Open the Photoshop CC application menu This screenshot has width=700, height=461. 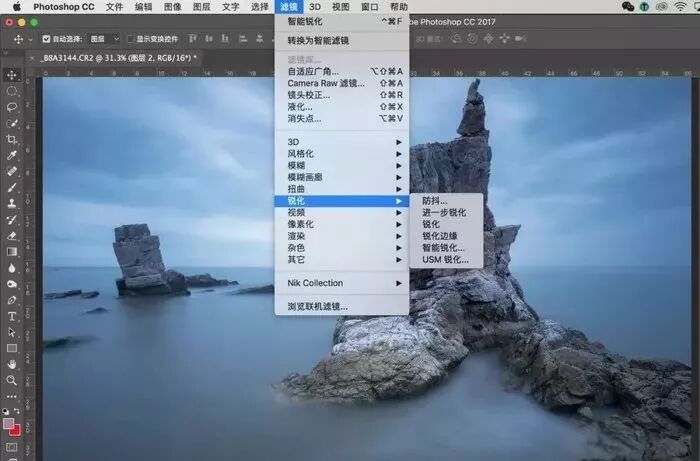[x=64, y=7]
